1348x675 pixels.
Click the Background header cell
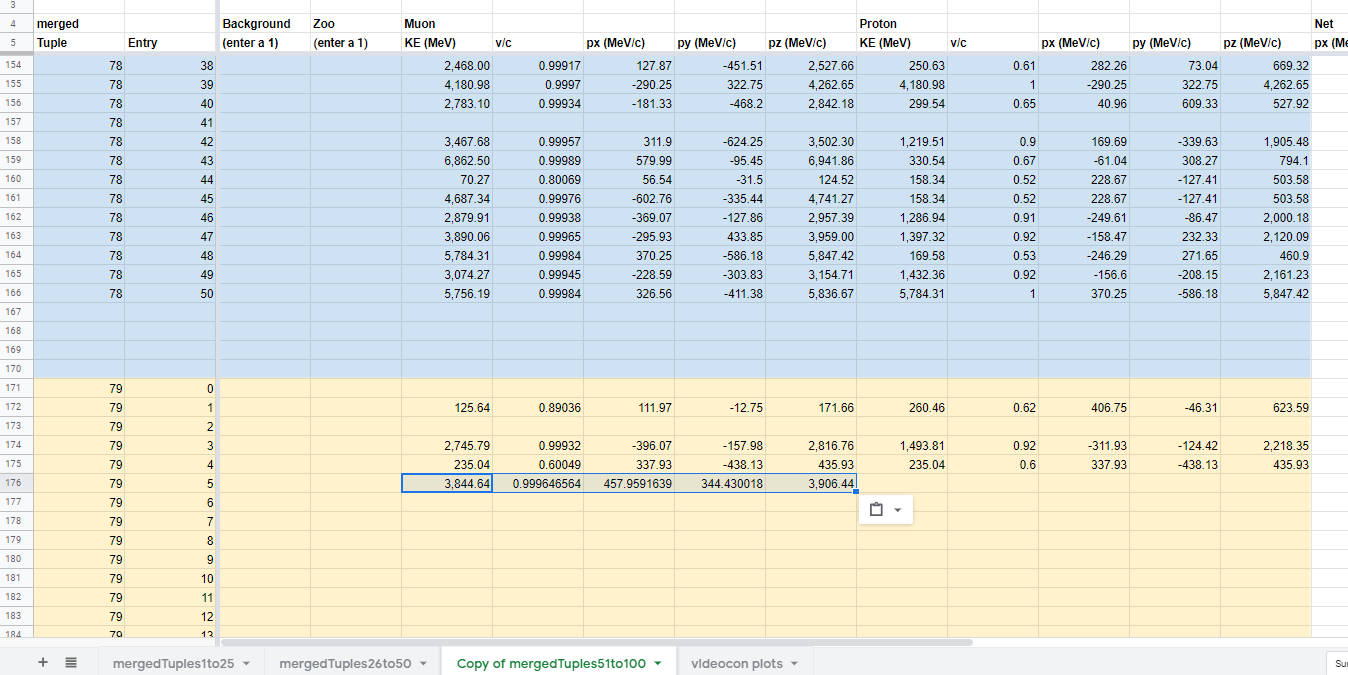click(265, 23)
